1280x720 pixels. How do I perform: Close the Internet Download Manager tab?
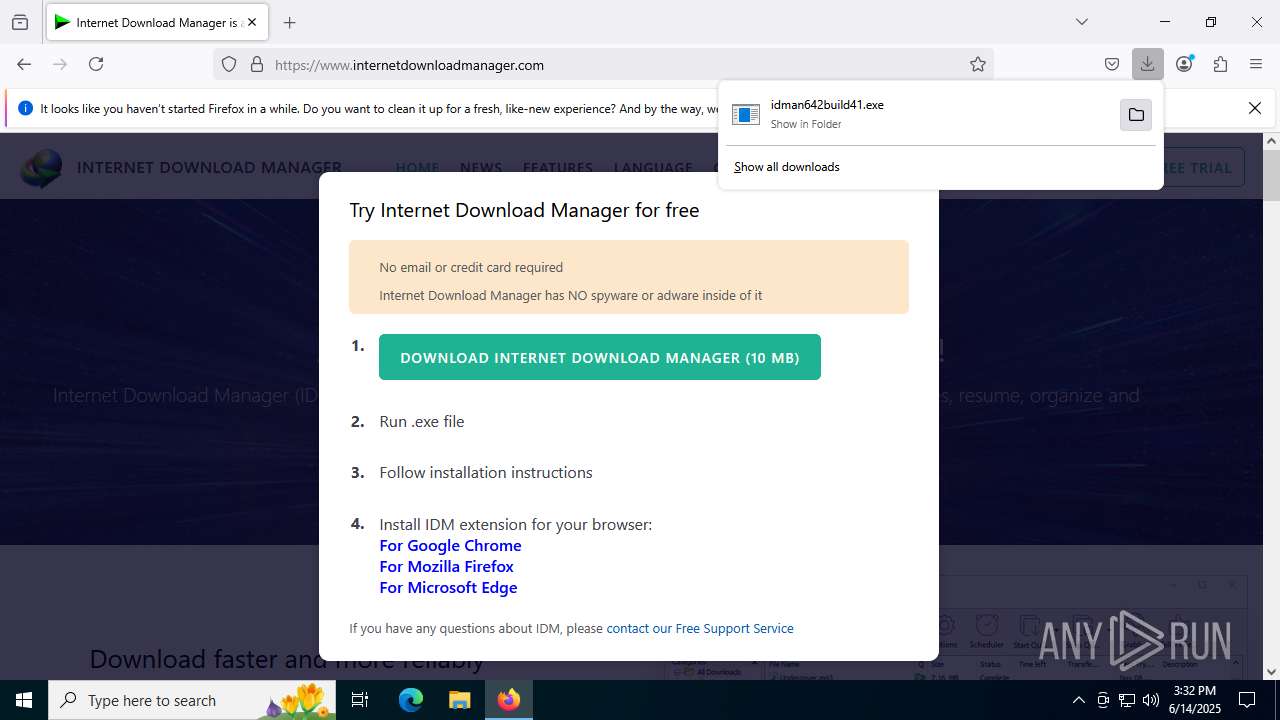(252, 22)
